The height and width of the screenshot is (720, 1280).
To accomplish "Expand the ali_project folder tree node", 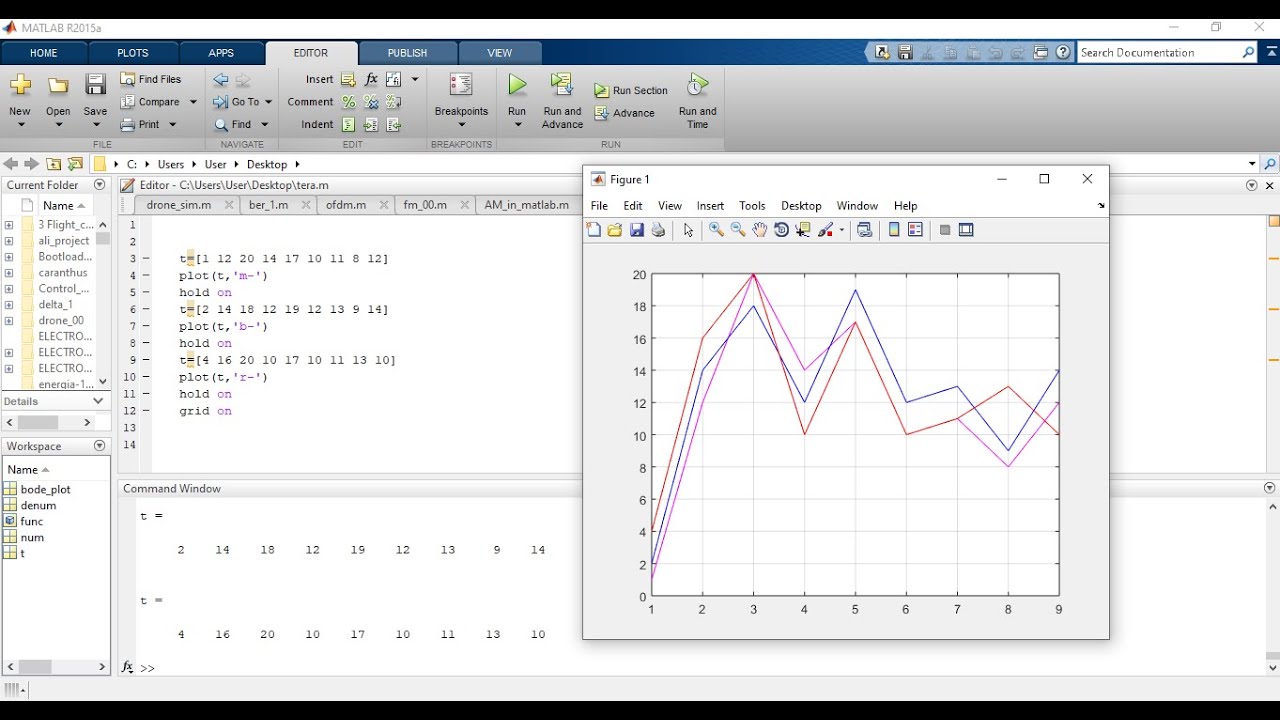I will pos(9,241).
